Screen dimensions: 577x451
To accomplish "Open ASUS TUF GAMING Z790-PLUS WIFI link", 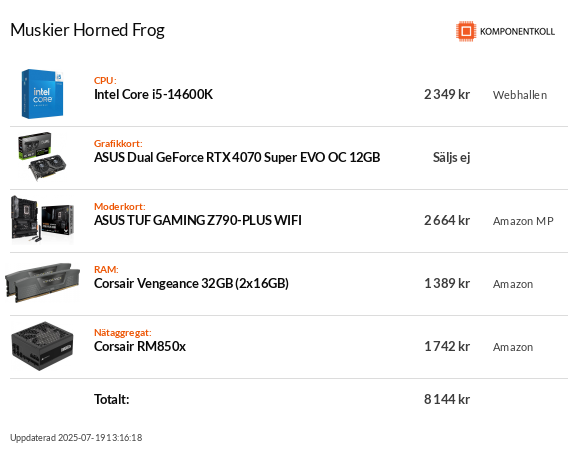I will pos(198,220).
